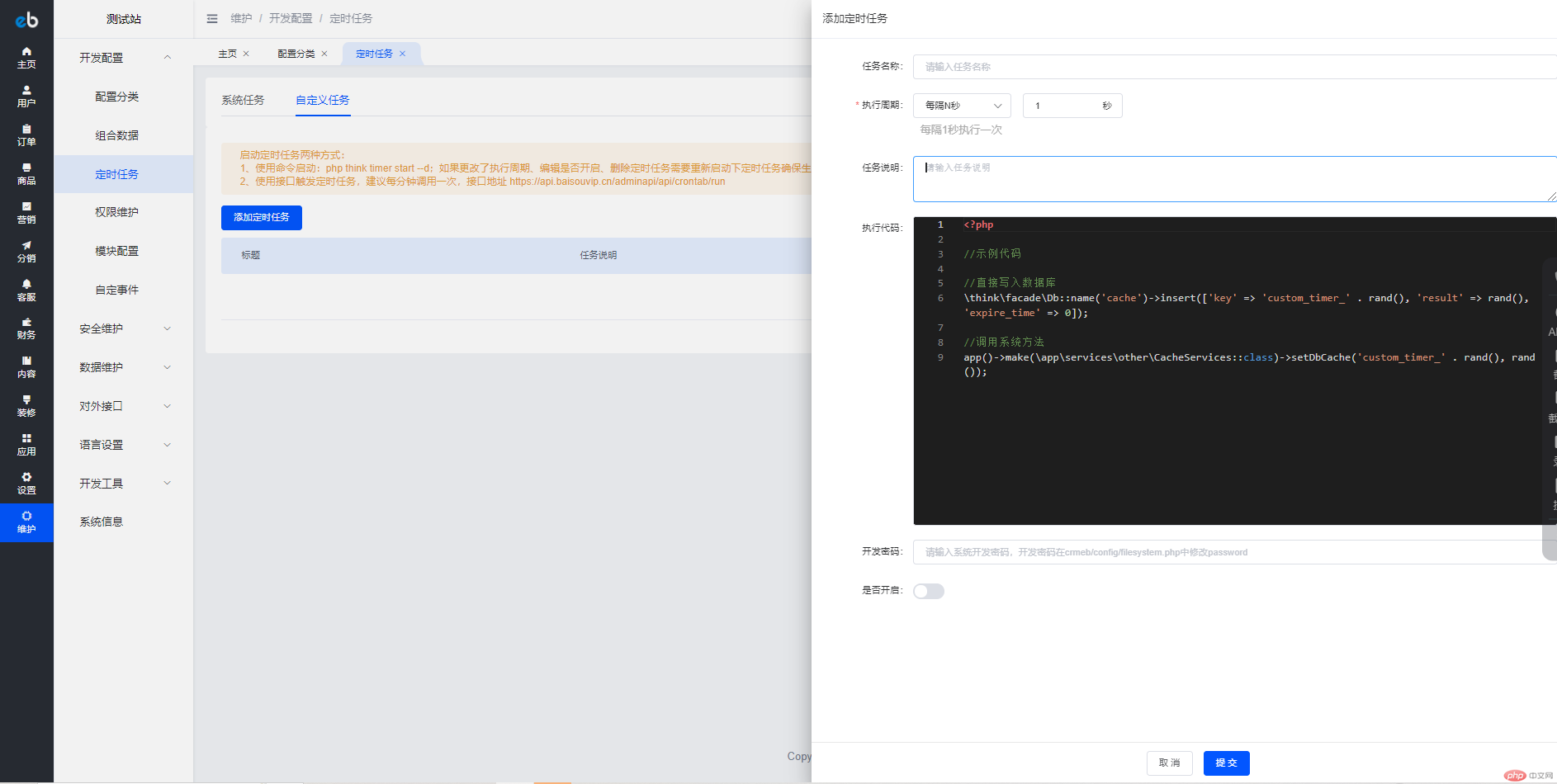Open the orders (订单) sidebar icon

point(26,130)
